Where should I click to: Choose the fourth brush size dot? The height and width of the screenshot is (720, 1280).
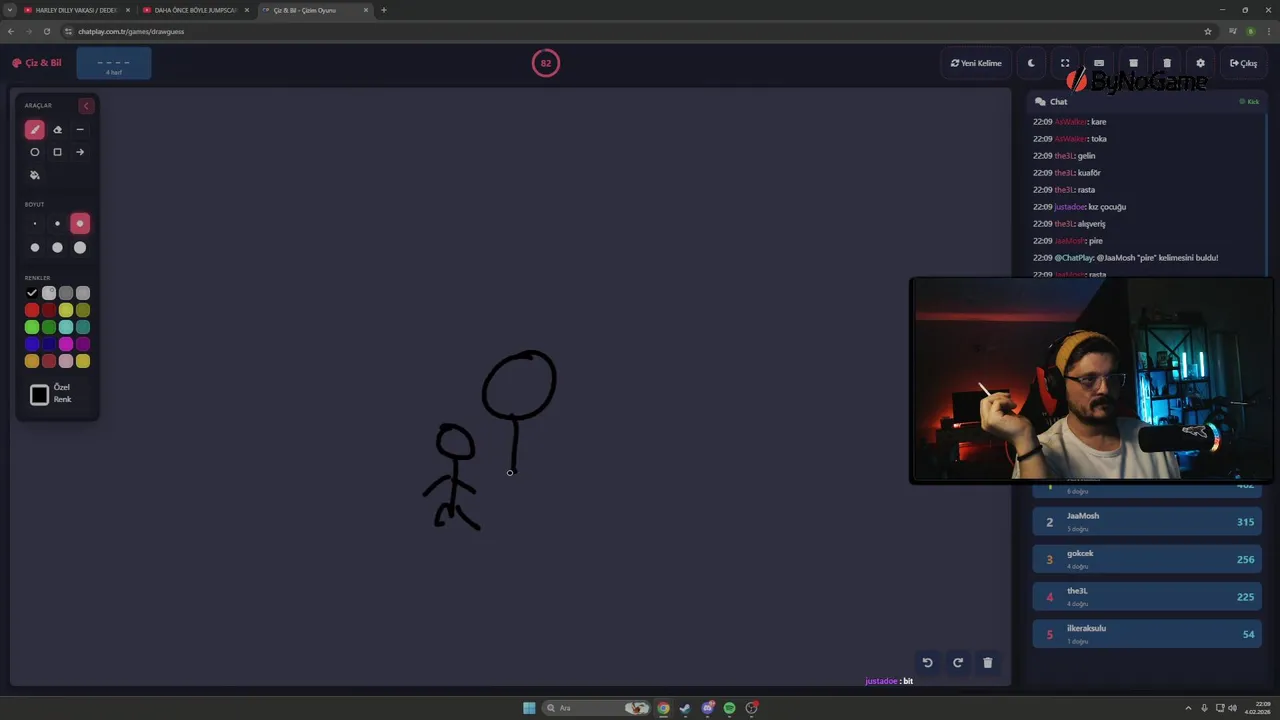tap(35, 247)
